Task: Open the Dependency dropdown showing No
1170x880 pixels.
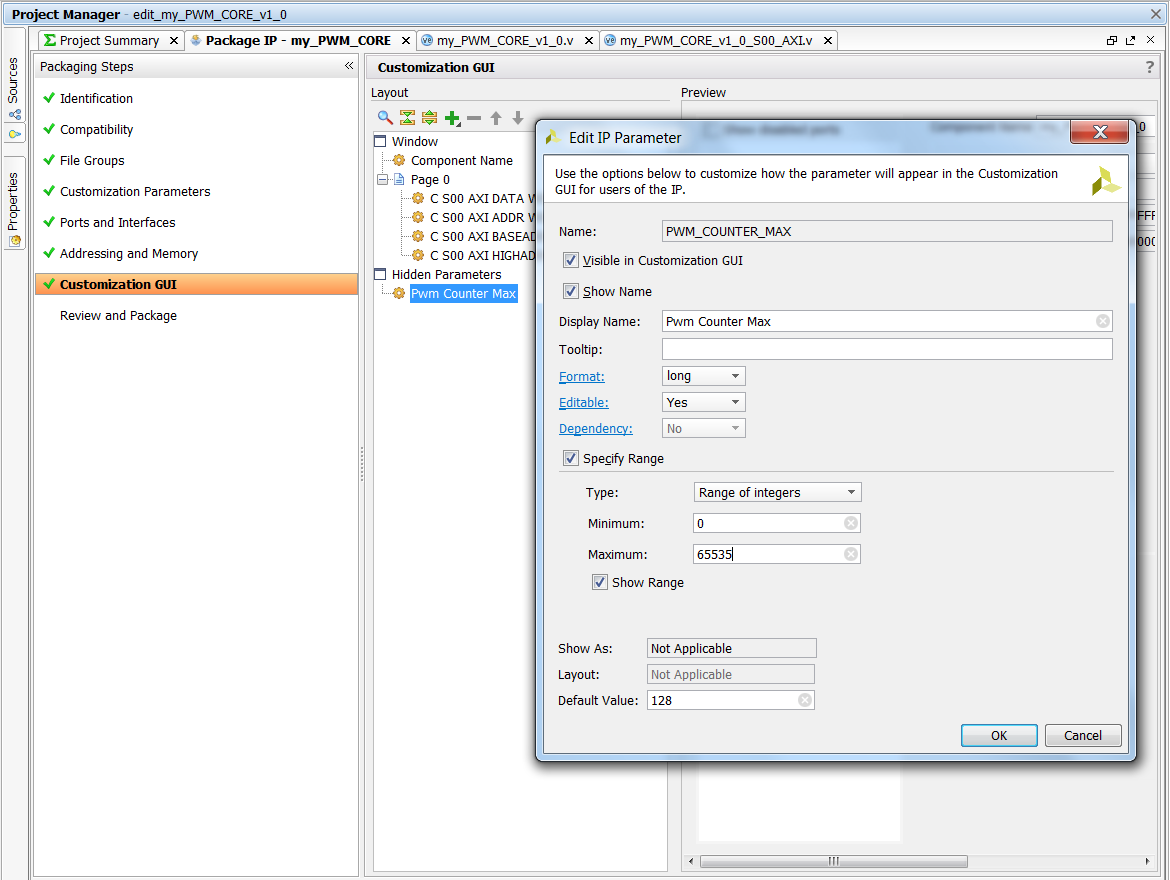Action: (704, 428)
